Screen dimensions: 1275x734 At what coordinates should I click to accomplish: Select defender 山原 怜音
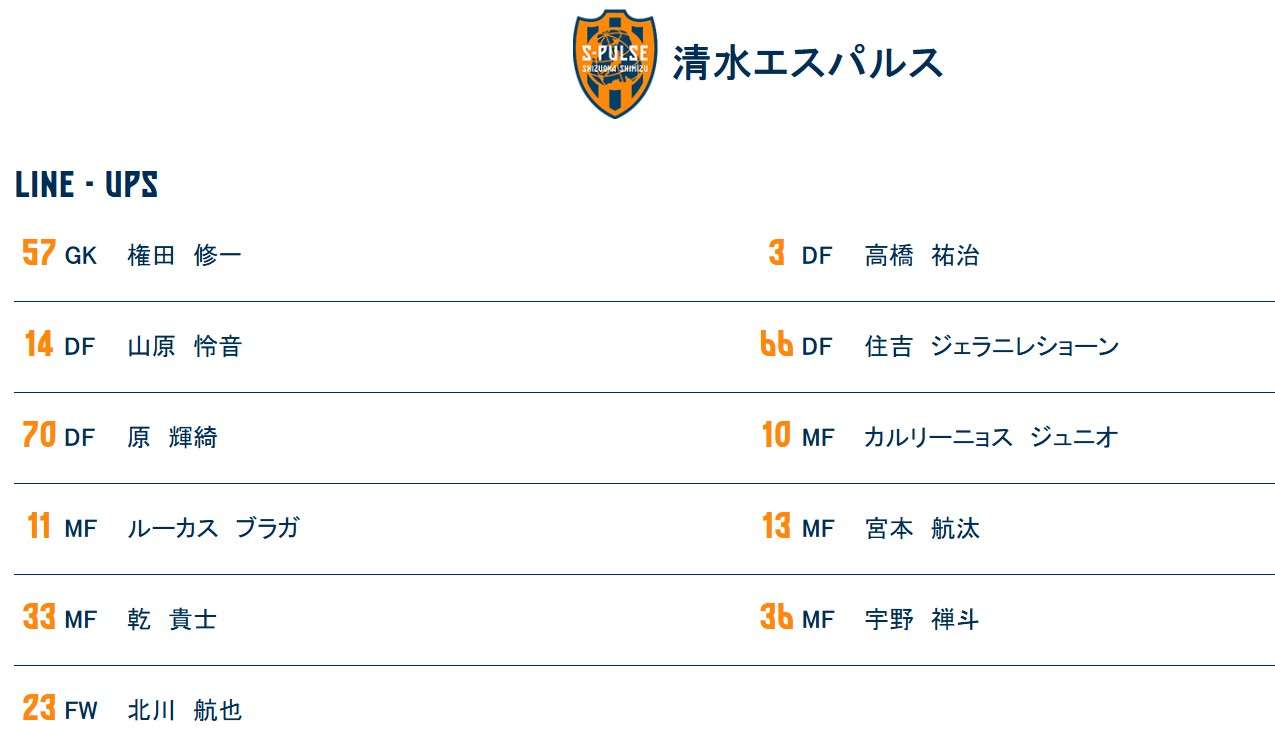(184, 346)
